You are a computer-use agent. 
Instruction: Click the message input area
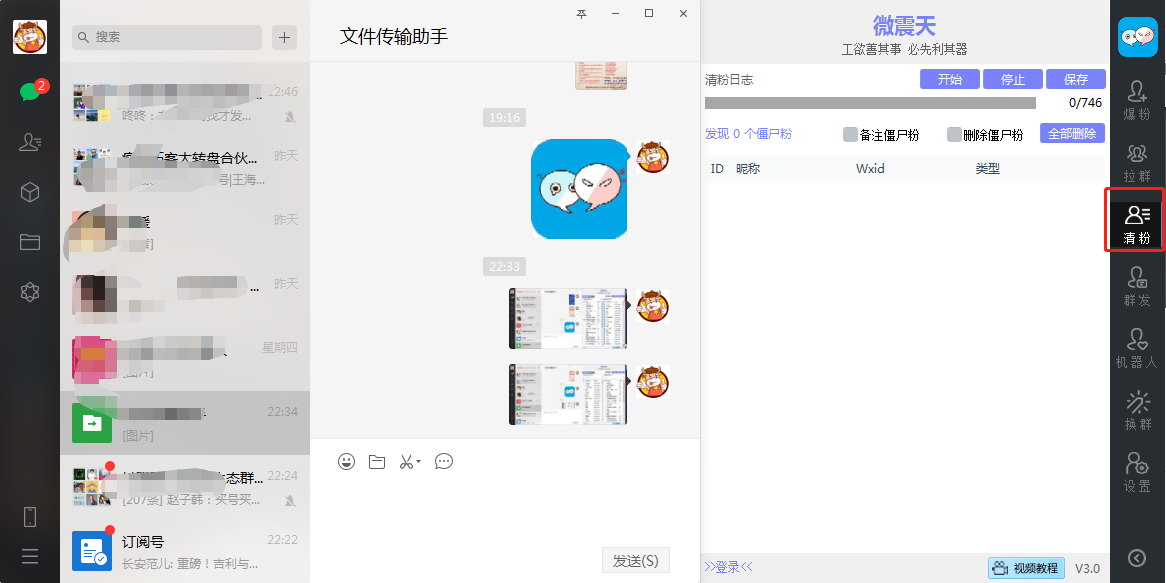click(505, 509)
